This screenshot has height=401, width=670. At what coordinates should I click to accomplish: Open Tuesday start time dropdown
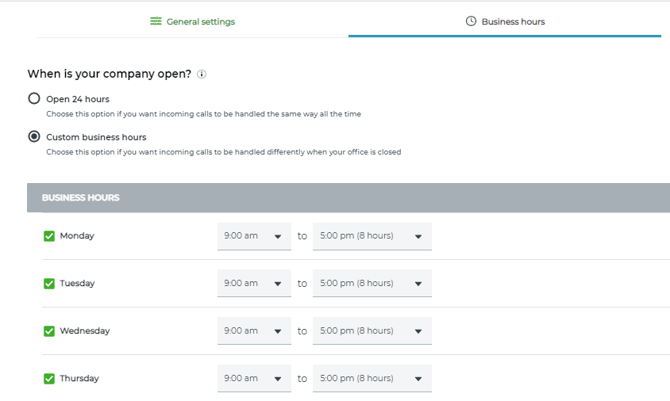254,283
